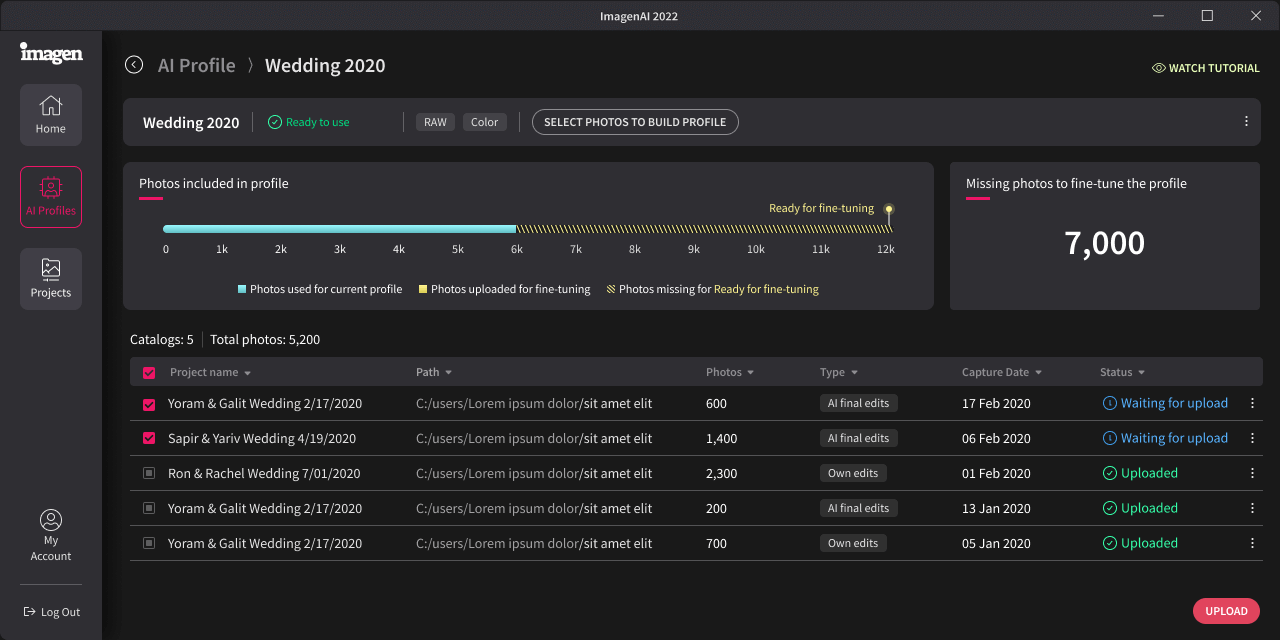Image resolution: width=1280 pixels, height=640 pixels.
Task: Click the 1,400 photos count cell
Action: 721,438
